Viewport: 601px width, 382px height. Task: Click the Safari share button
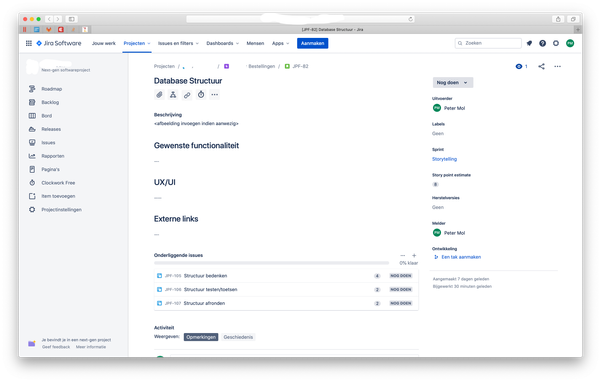click(x=558, y=19)
